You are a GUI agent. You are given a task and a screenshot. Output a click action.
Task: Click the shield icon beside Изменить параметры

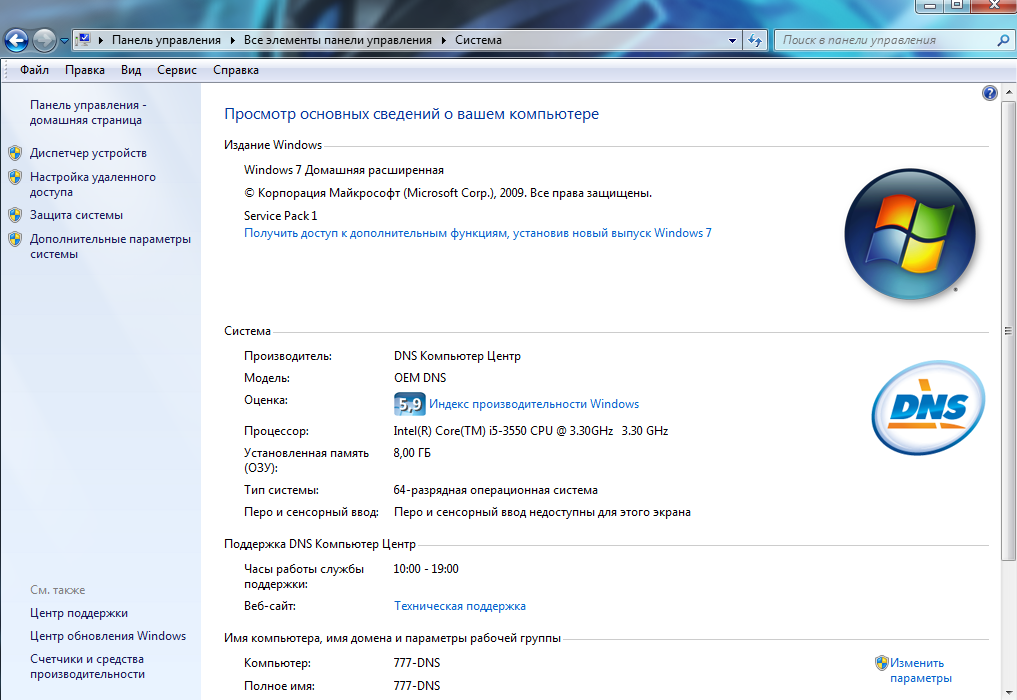881,662
